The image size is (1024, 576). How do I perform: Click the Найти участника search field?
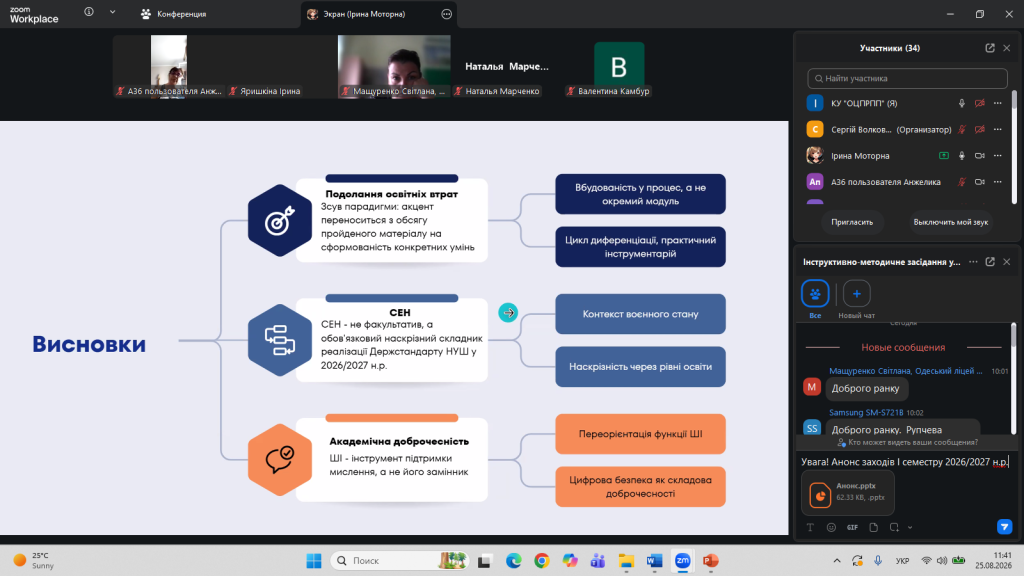[907, 78]
